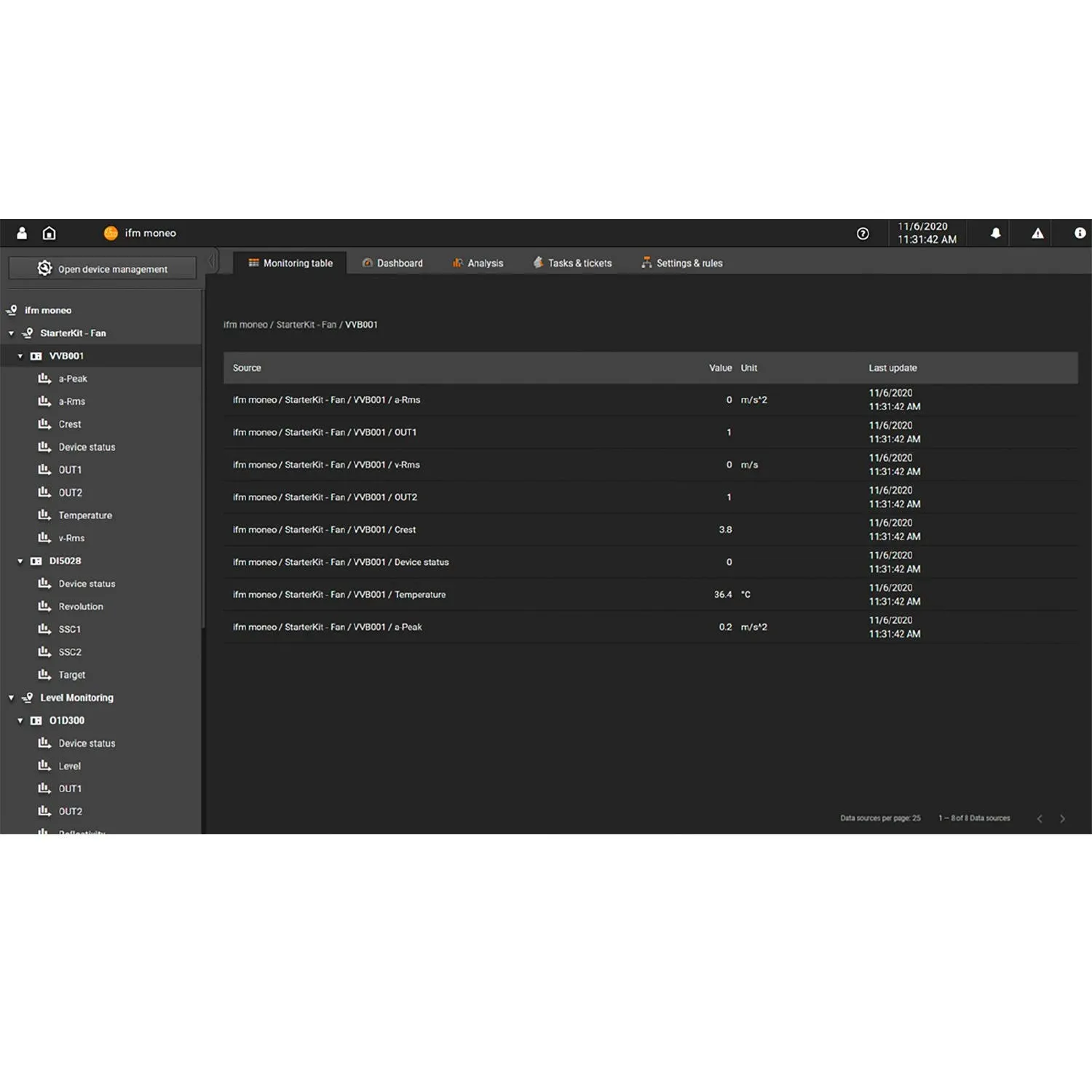Screen dimensions: 1092x1092
Task: Switch to the Dashboard tab
Action: 392,264
